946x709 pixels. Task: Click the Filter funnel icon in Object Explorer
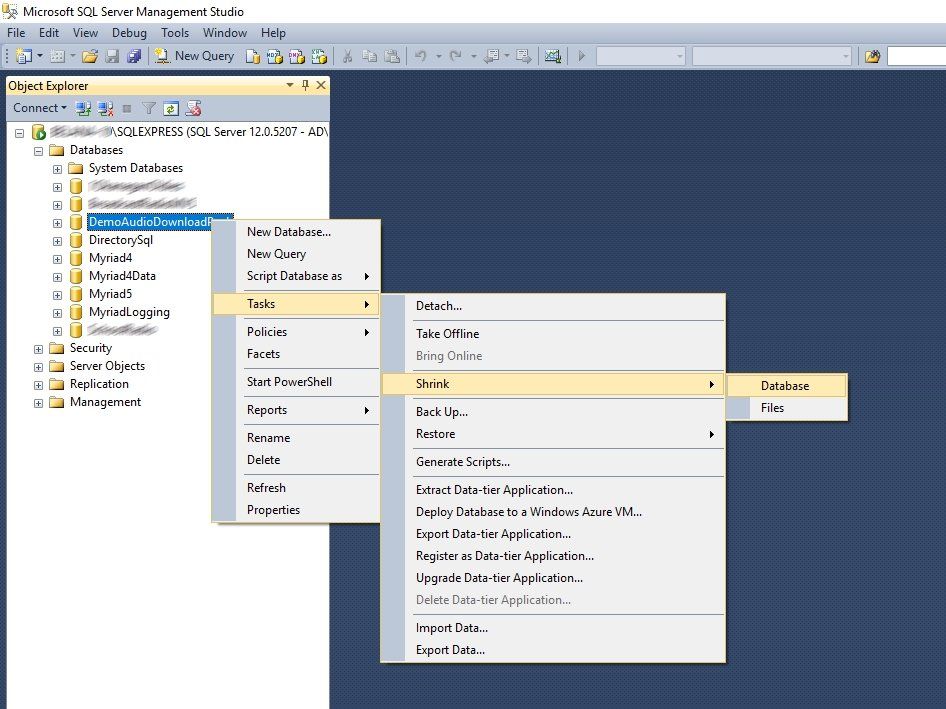(148, 108)
